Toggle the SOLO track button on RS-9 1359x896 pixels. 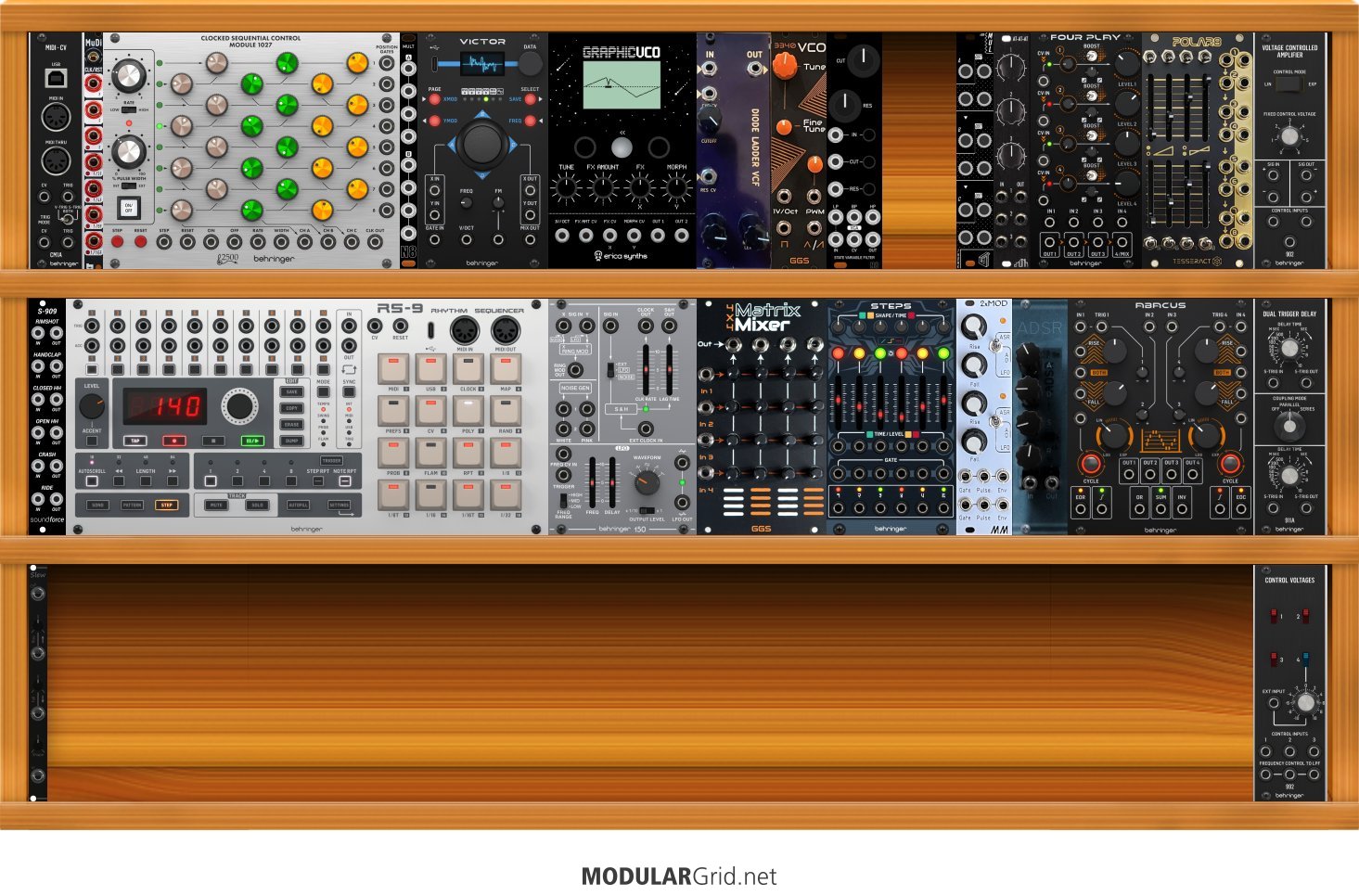pyautogui.click(x=258, y=506)
